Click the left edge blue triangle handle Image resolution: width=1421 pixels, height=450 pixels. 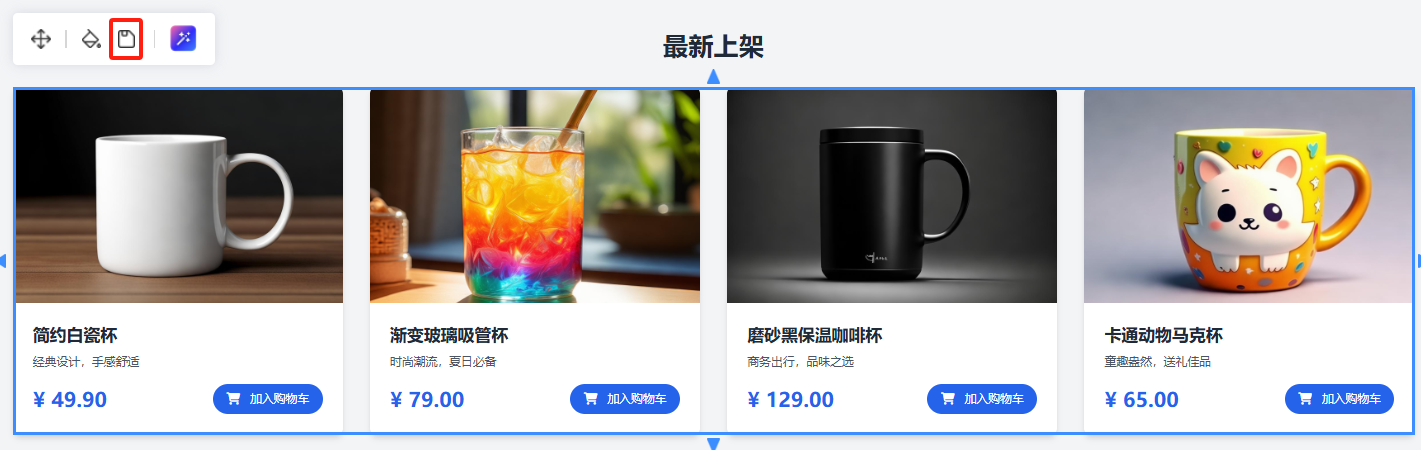tap(3, 260)
